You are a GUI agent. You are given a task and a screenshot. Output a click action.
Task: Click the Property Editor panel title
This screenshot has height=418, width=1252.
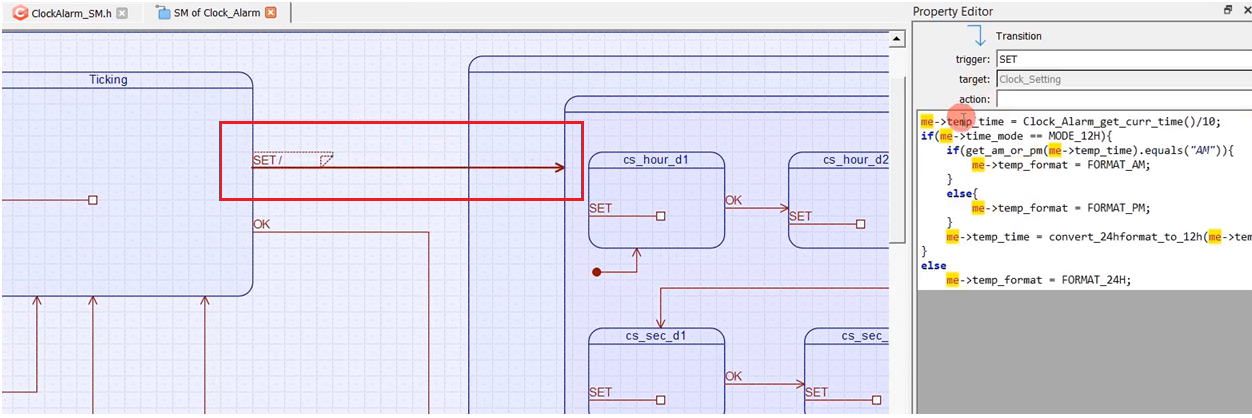point(953,11)
